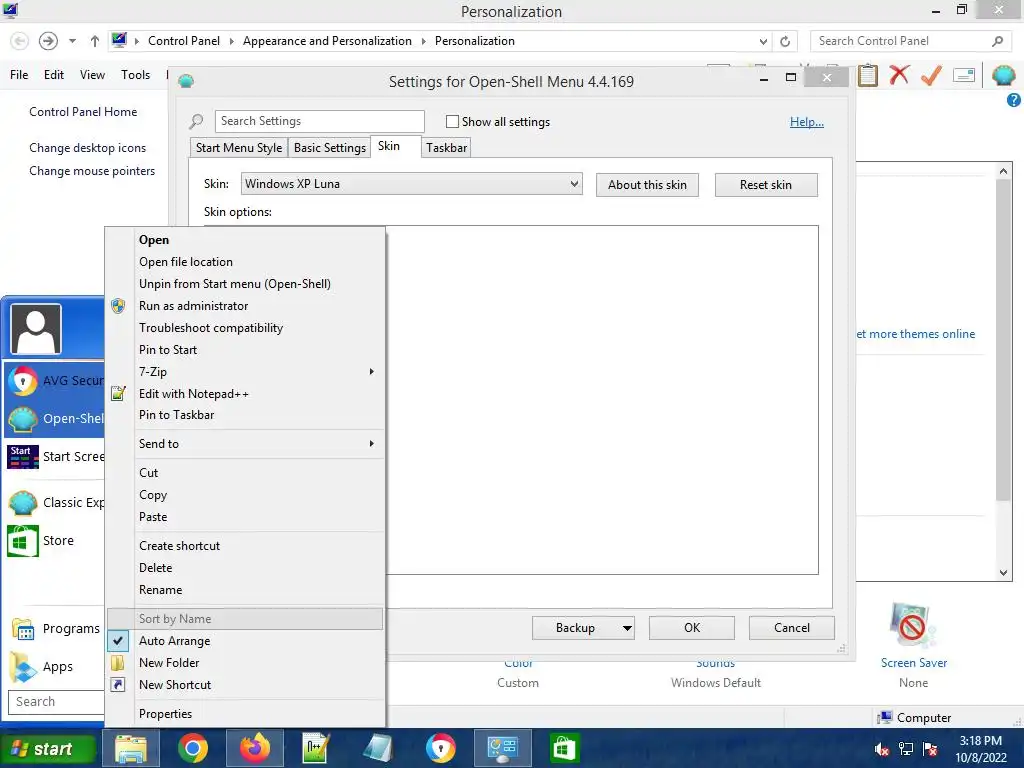1024x768 pixels.
Task: Click the envelope Email toolbar icon
Action: 964,75
